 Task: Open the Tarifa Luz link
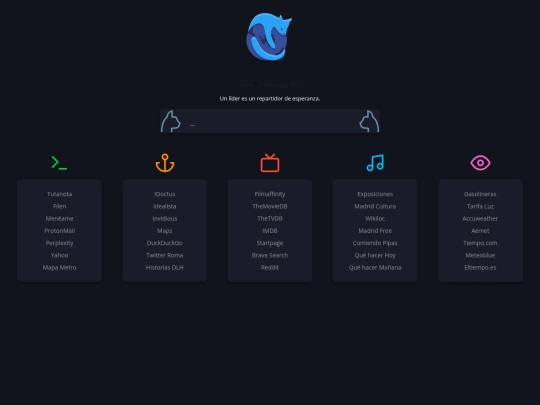[x=480, y=206]
